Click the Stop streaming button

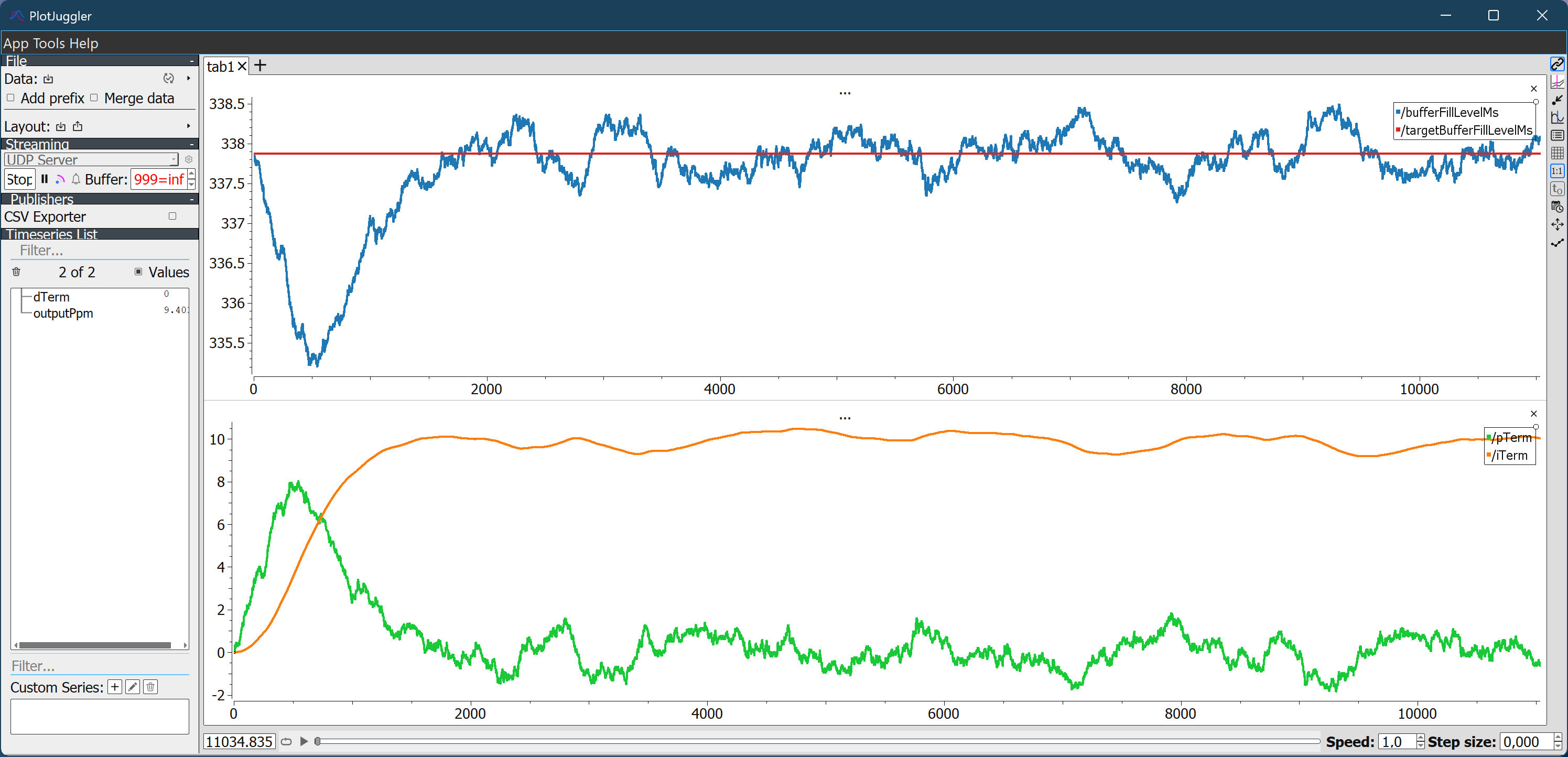coord(19,179)
